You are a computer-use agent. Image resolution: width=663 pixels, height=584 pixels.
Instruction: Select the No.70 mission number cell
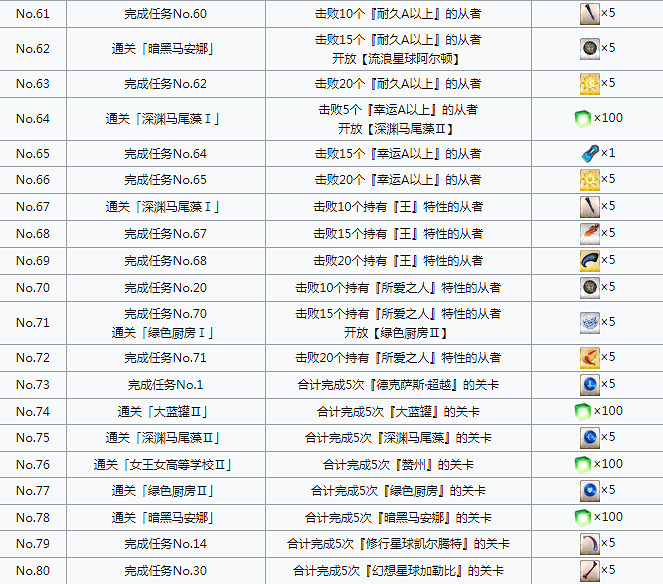[33, 287]
